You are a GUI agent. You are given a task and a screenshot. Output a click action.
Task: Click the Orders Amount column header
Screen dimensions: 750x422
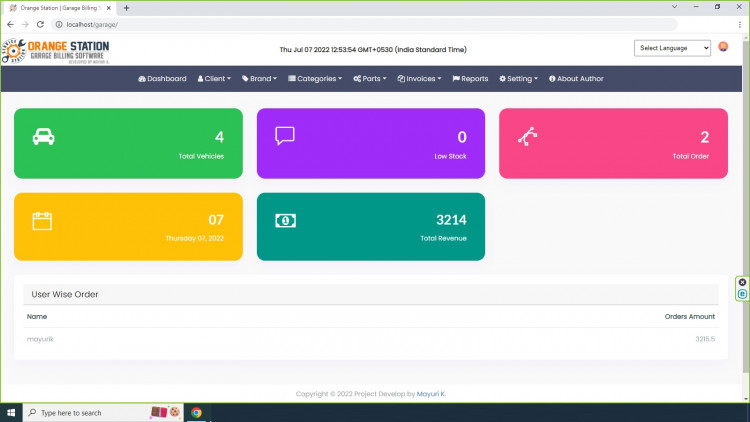(x=690, y=316)
